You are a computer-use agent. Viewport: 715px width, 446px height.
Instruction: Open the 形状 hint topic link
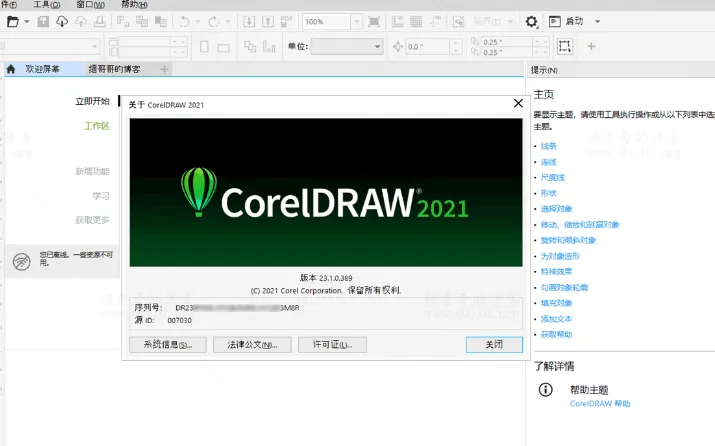pos(549,193)
